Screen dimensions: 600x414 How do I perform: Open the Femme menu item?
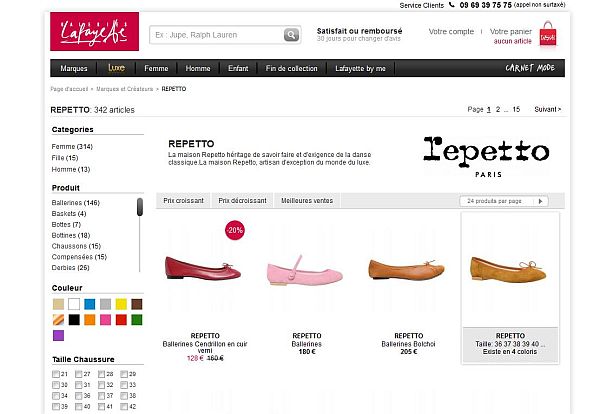point(156,68)
